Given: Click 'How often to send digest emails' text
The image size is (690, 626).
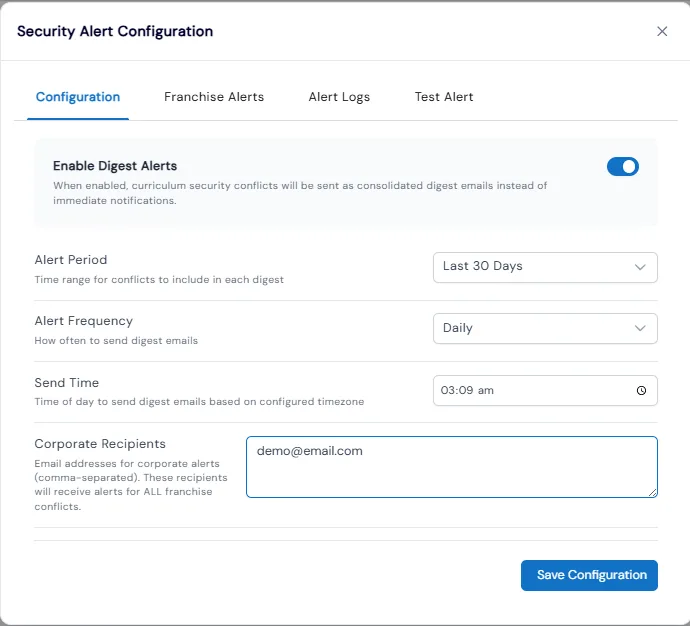Looking at the screenshot, I should [116, 340].
